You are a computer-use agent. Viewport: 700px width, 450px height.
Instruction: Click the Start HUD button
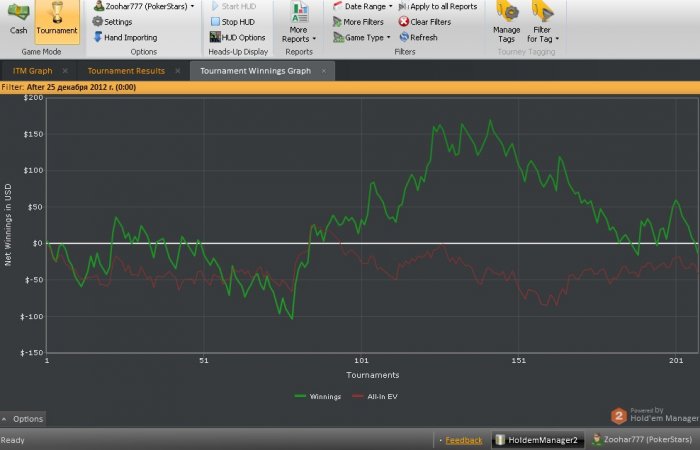point(233,6)
